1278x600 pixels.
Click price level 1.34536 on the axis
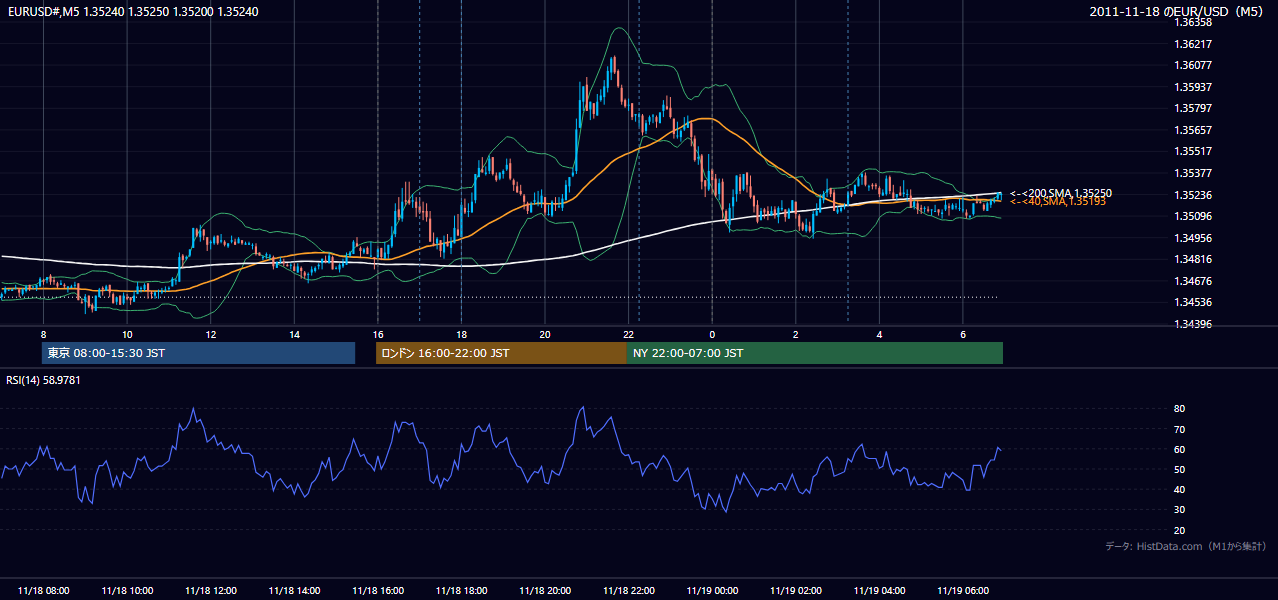[1193, 302]
